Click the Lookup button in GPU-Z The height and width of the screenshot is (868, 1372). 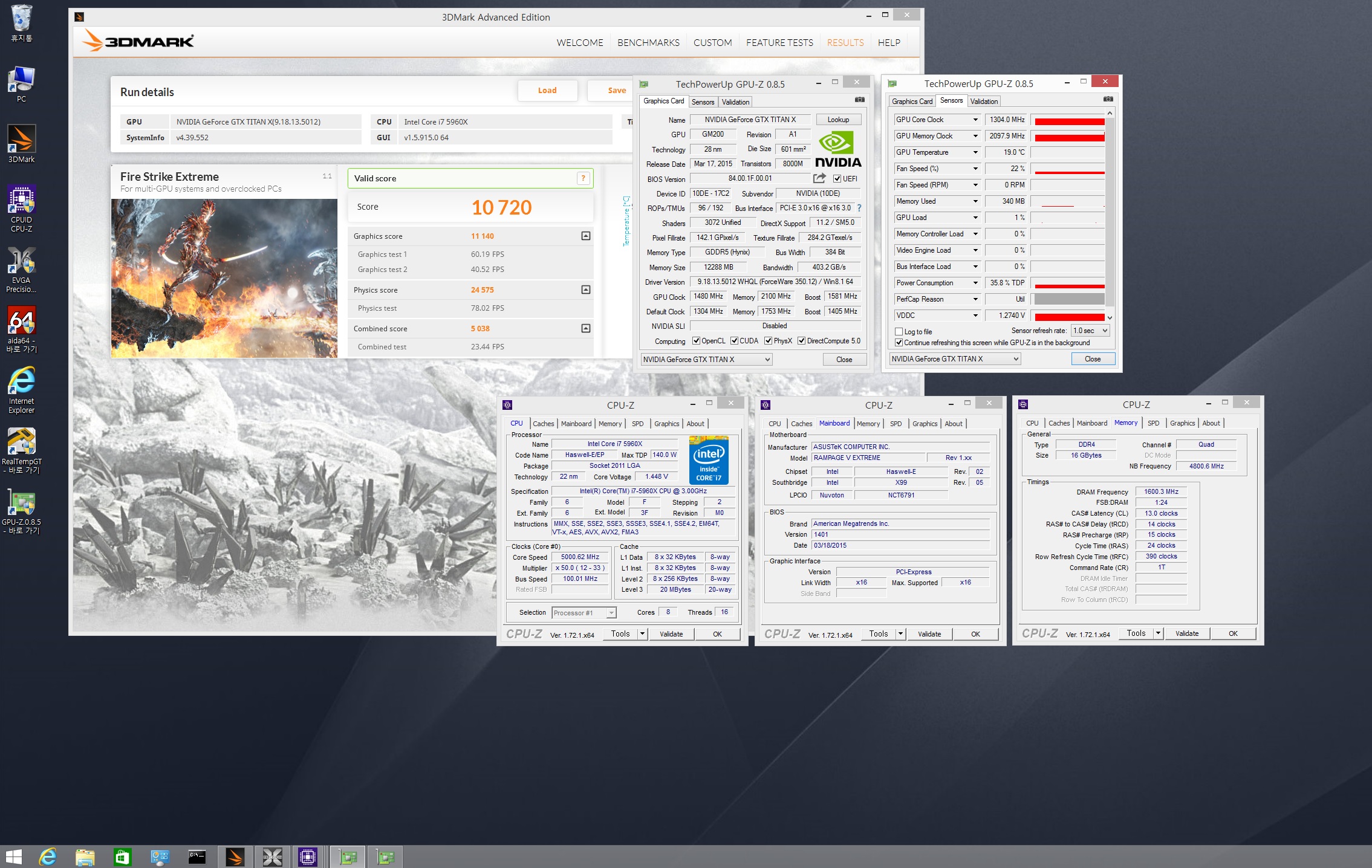[838, 120]
